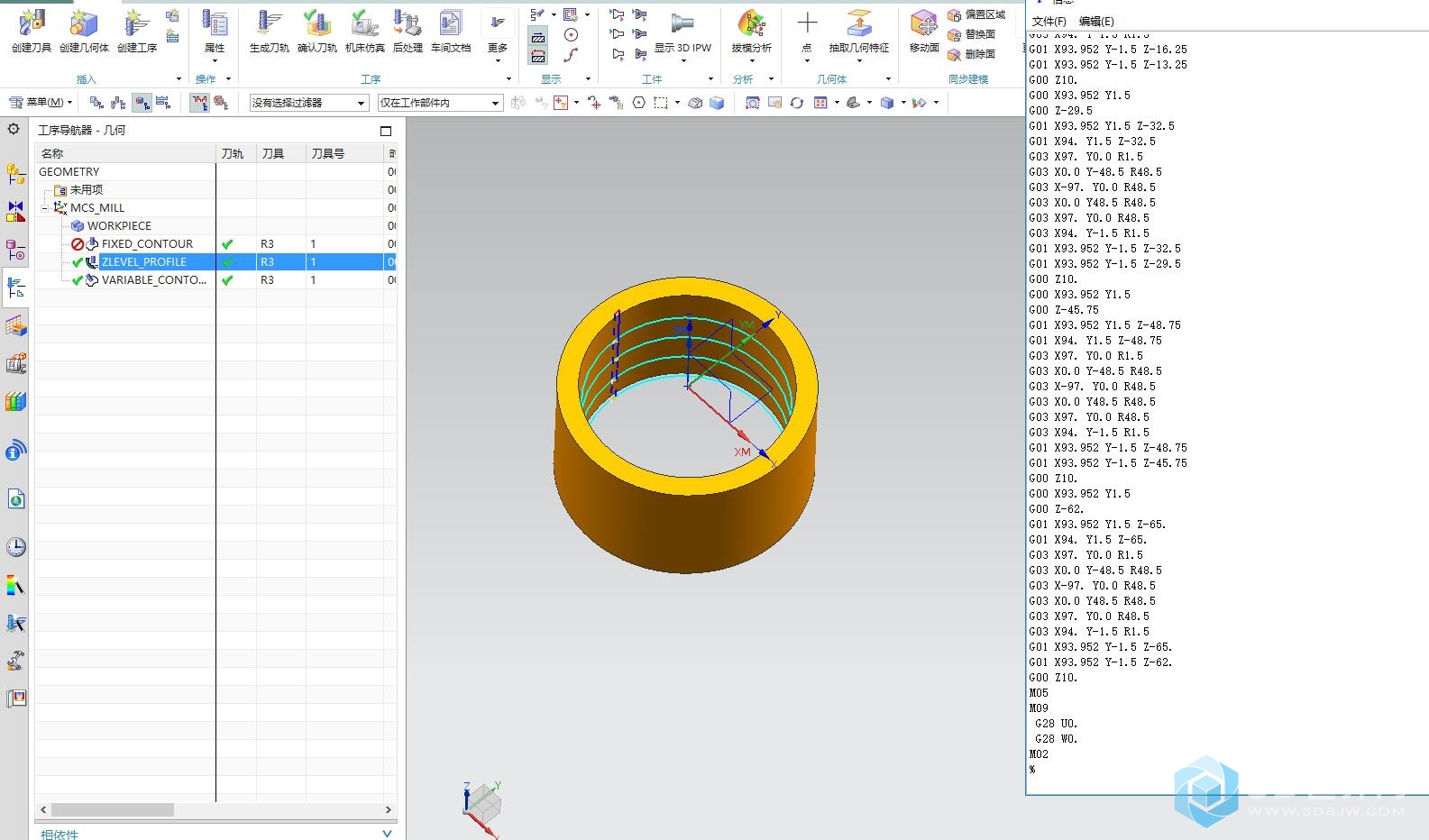The width and height of the screenshot is (1429, 840).
Task: Click the zoom window icon in toolbar
Action: [752, 103]
